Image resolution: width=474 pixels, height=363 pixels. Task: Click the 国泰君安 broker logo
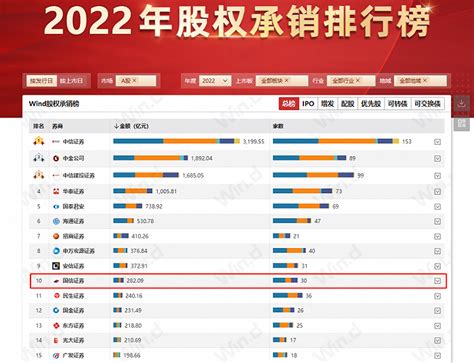pos(56,207)
